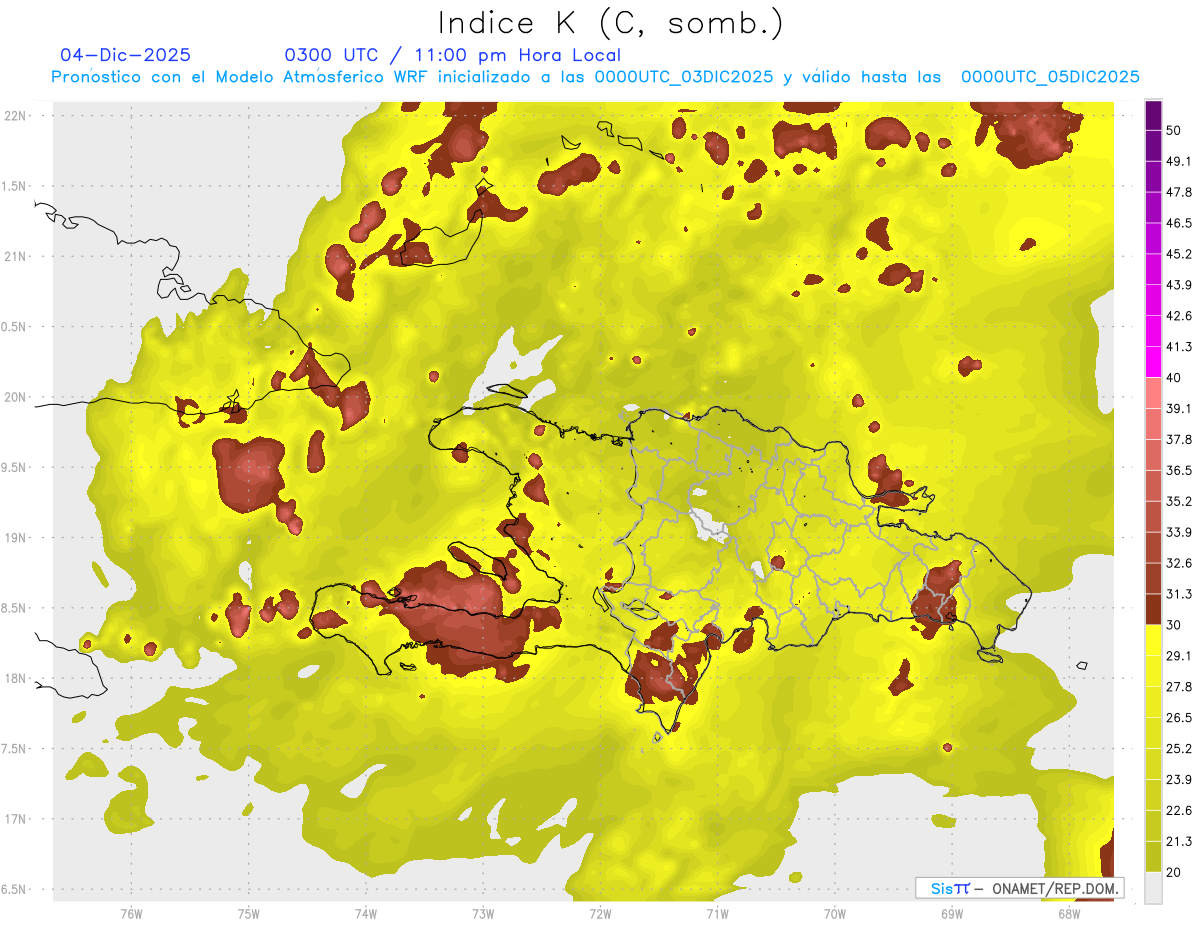Select the salmon color bar segment between 39.1 and 40
The image size is (1200, 927).
[x=1153, y=393]
